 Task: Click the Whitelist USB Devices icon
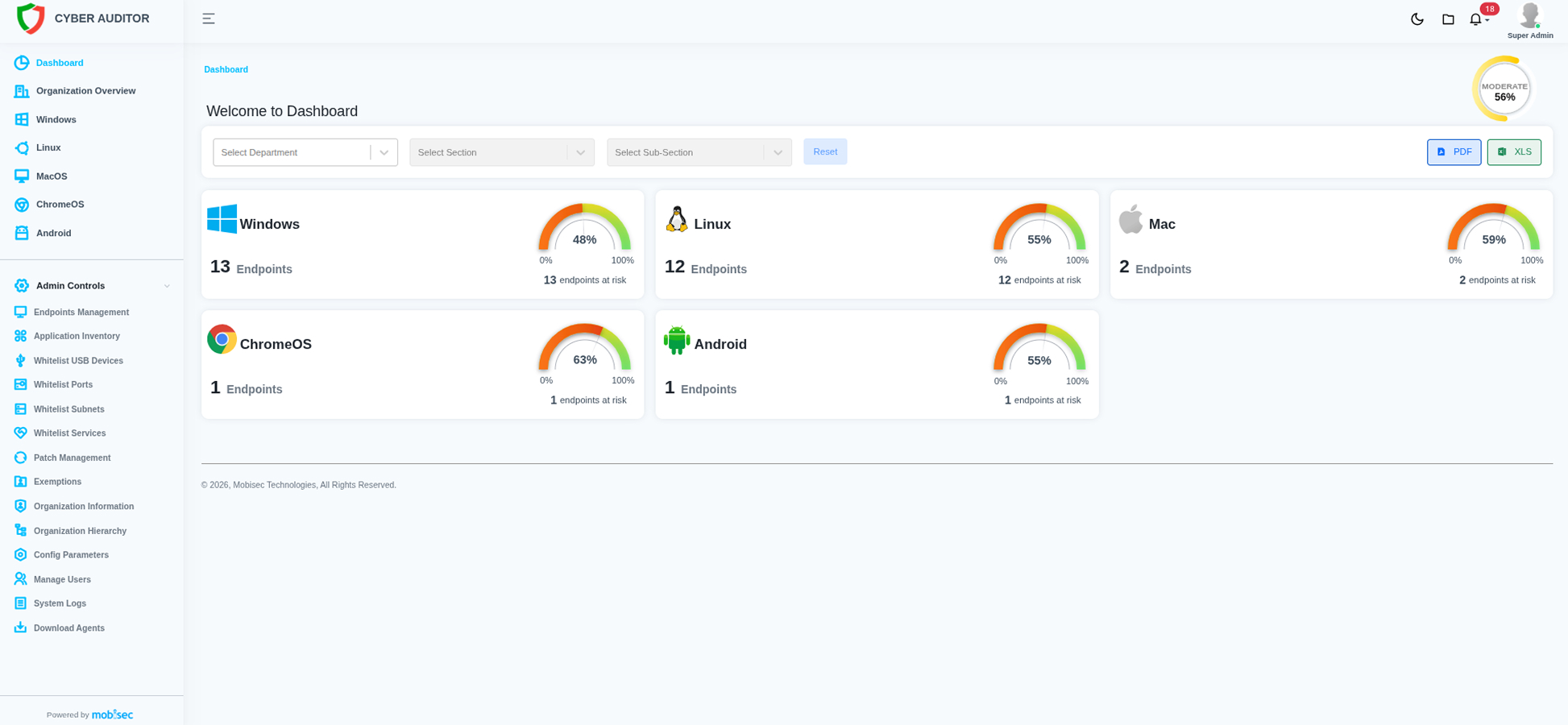(21, 361)
